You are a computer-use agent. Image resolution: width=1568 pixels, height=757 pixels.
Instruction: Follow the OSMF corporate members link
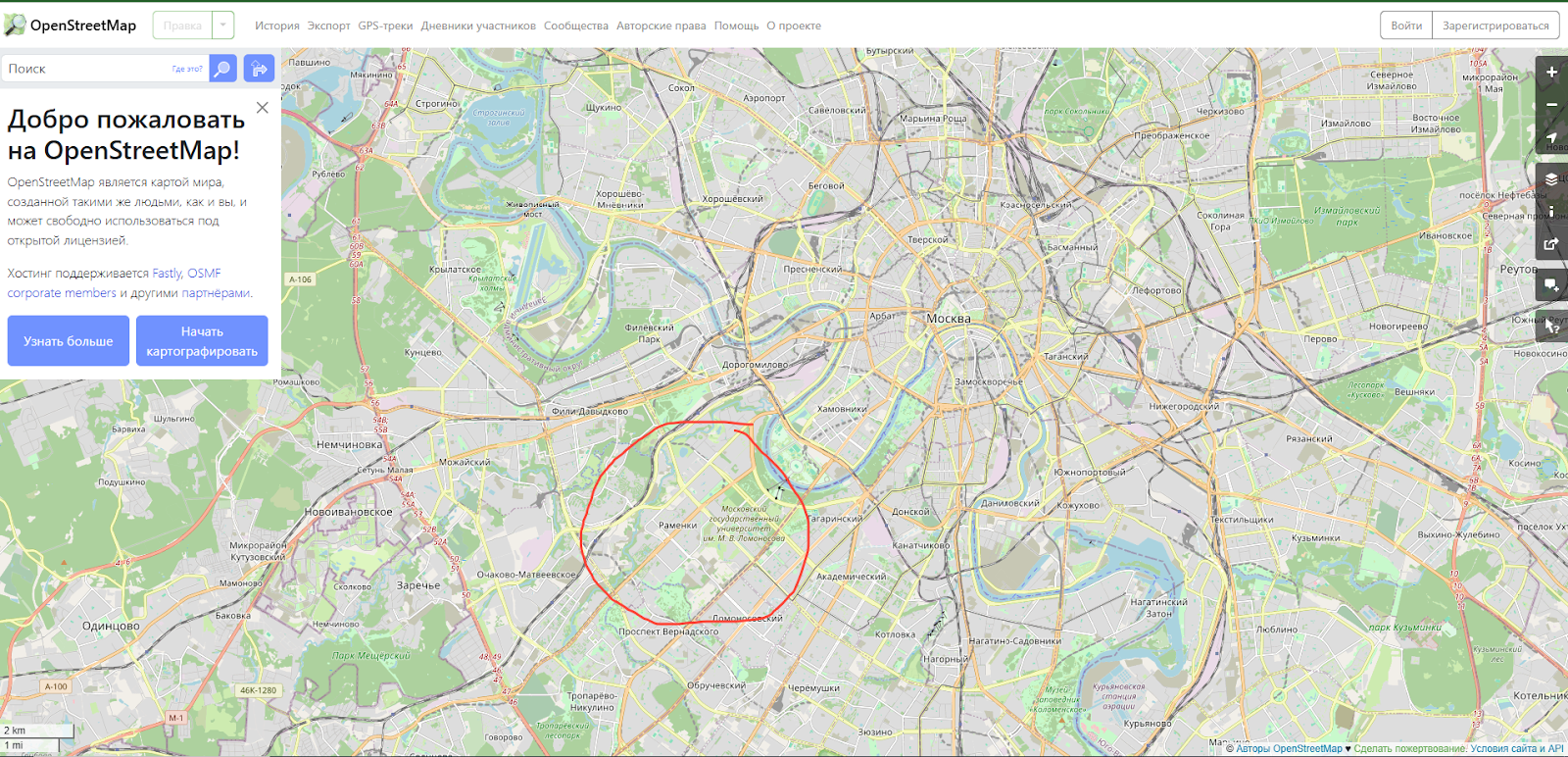point(114,283)
